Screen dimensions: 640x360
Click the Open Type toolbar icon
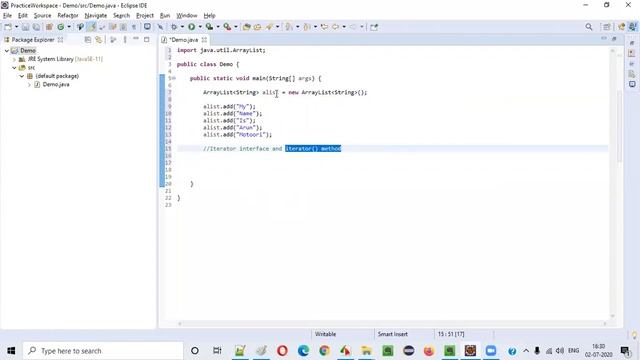[x=247, y=27]
